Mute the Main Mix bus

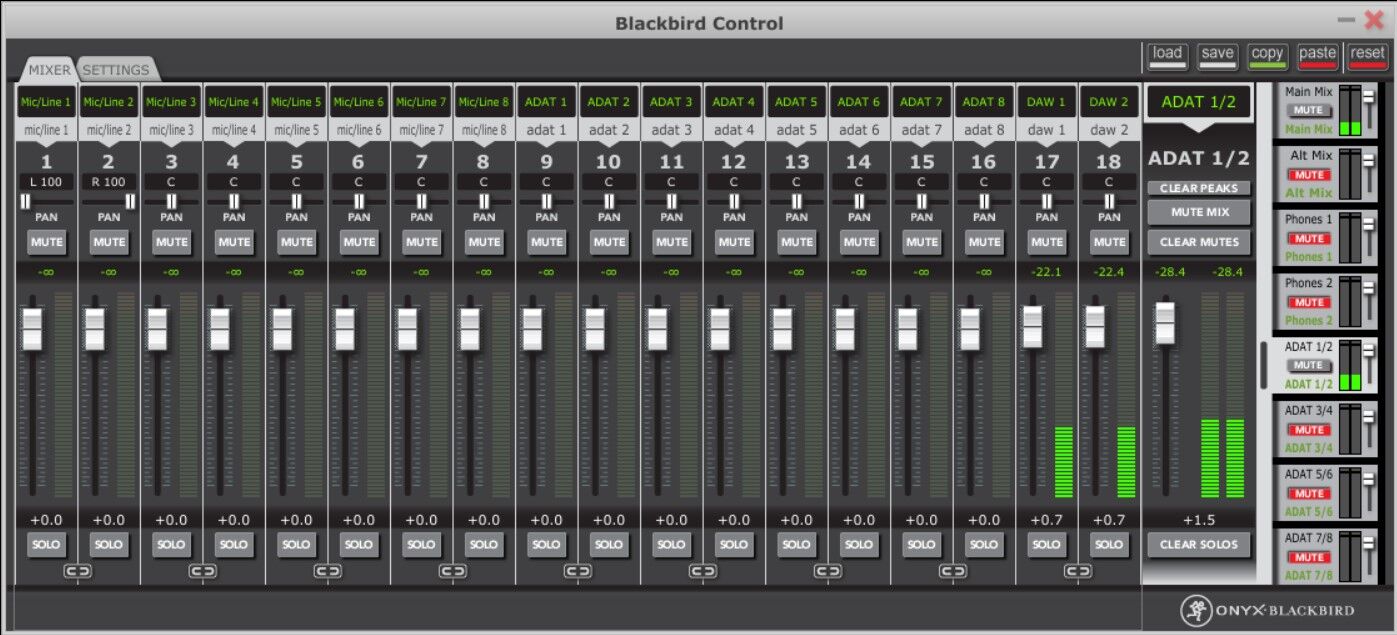click(1309, 111)
